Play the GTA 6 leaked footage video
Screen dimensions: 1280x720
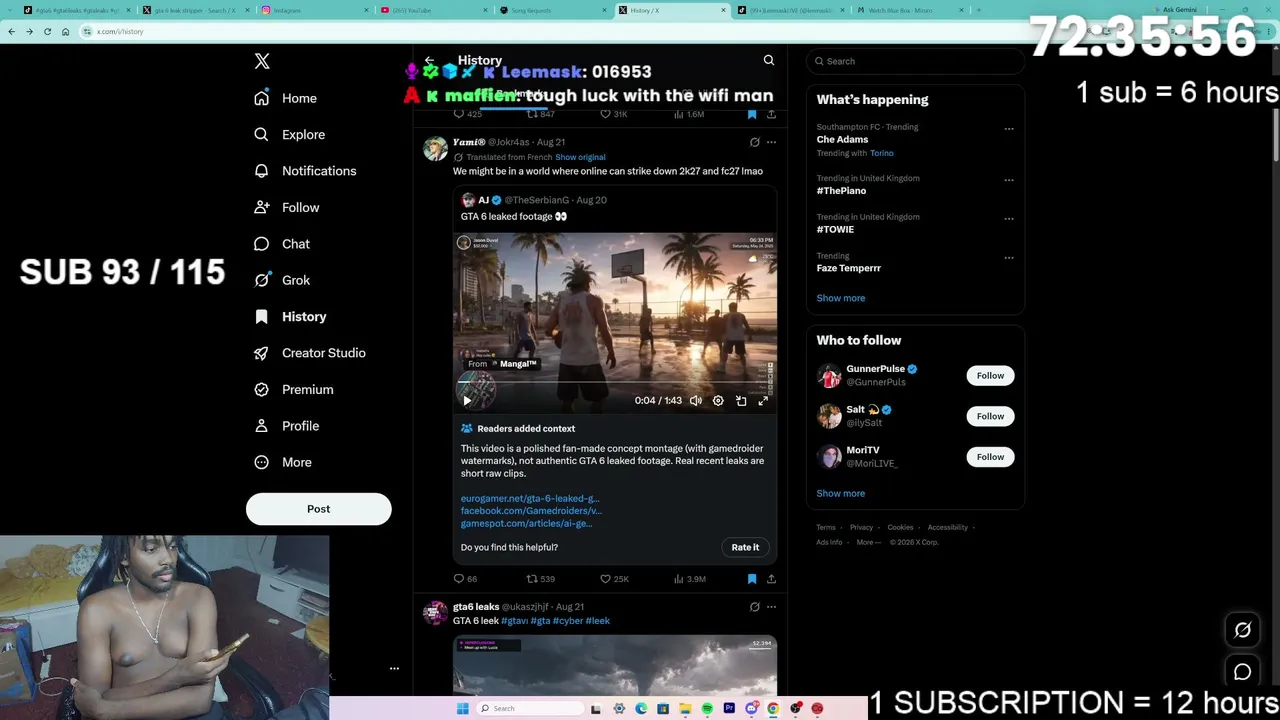(467, 400)
